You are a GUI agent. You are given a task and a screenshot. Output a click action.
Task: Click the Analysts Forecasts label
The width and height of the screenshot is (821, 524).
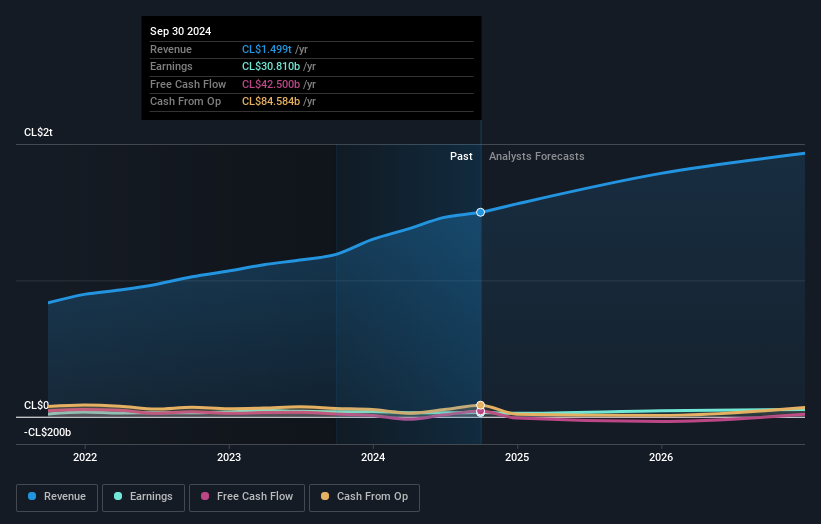(x=537, y=156)
